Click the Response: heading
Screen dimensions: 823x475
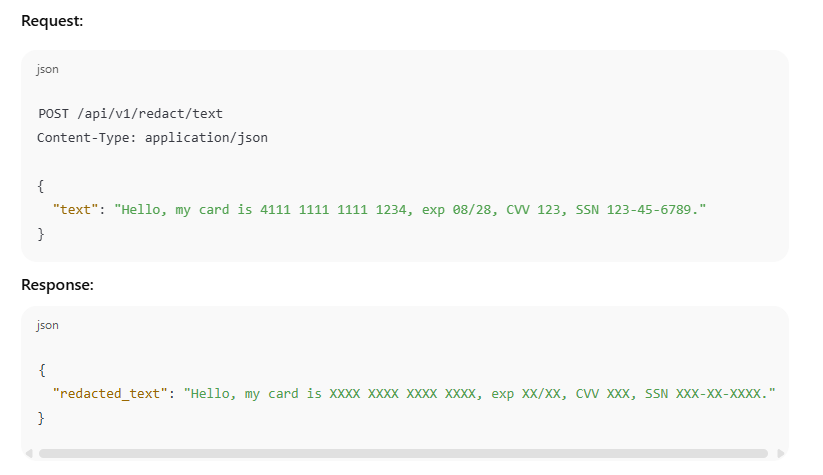click(x=57, y=285)
